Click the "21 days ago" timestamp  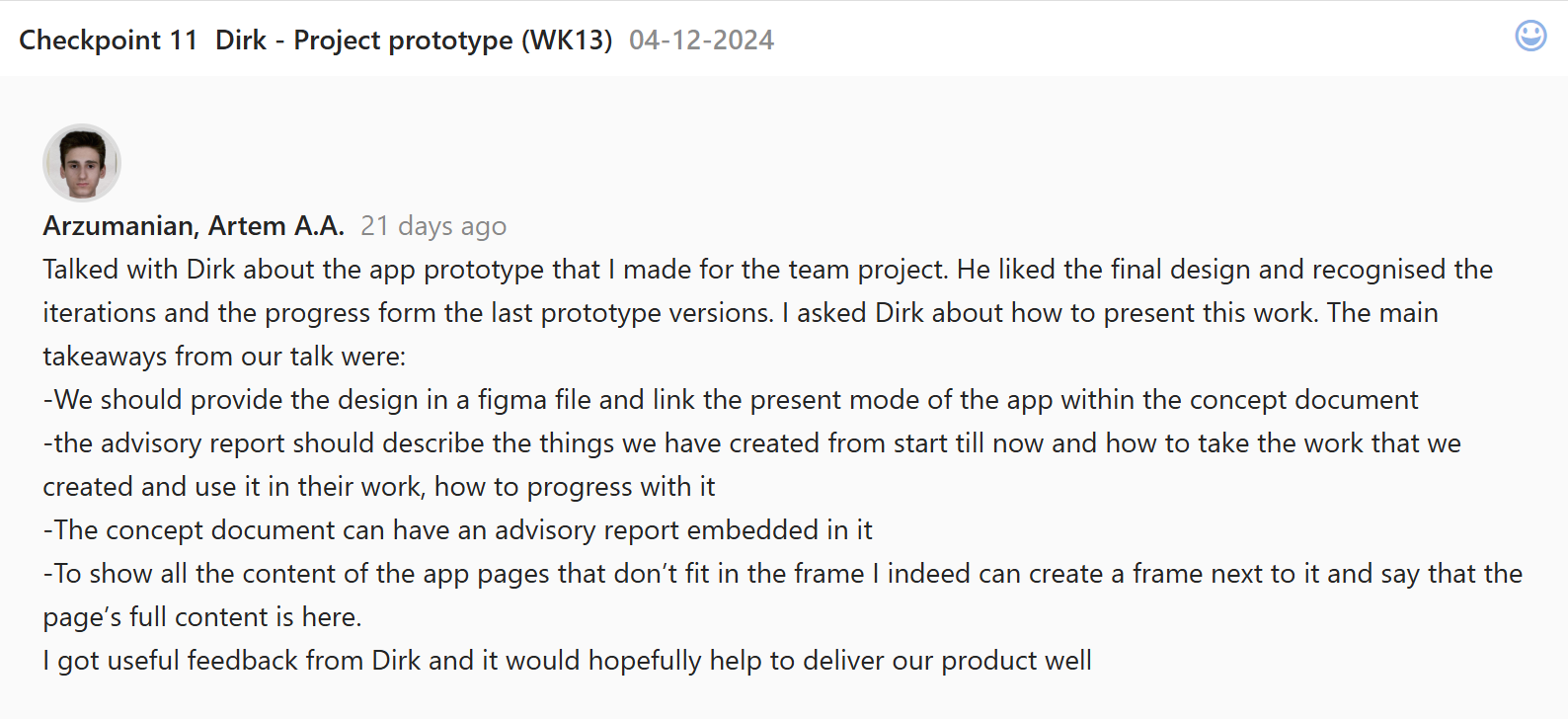pos(433,226)
